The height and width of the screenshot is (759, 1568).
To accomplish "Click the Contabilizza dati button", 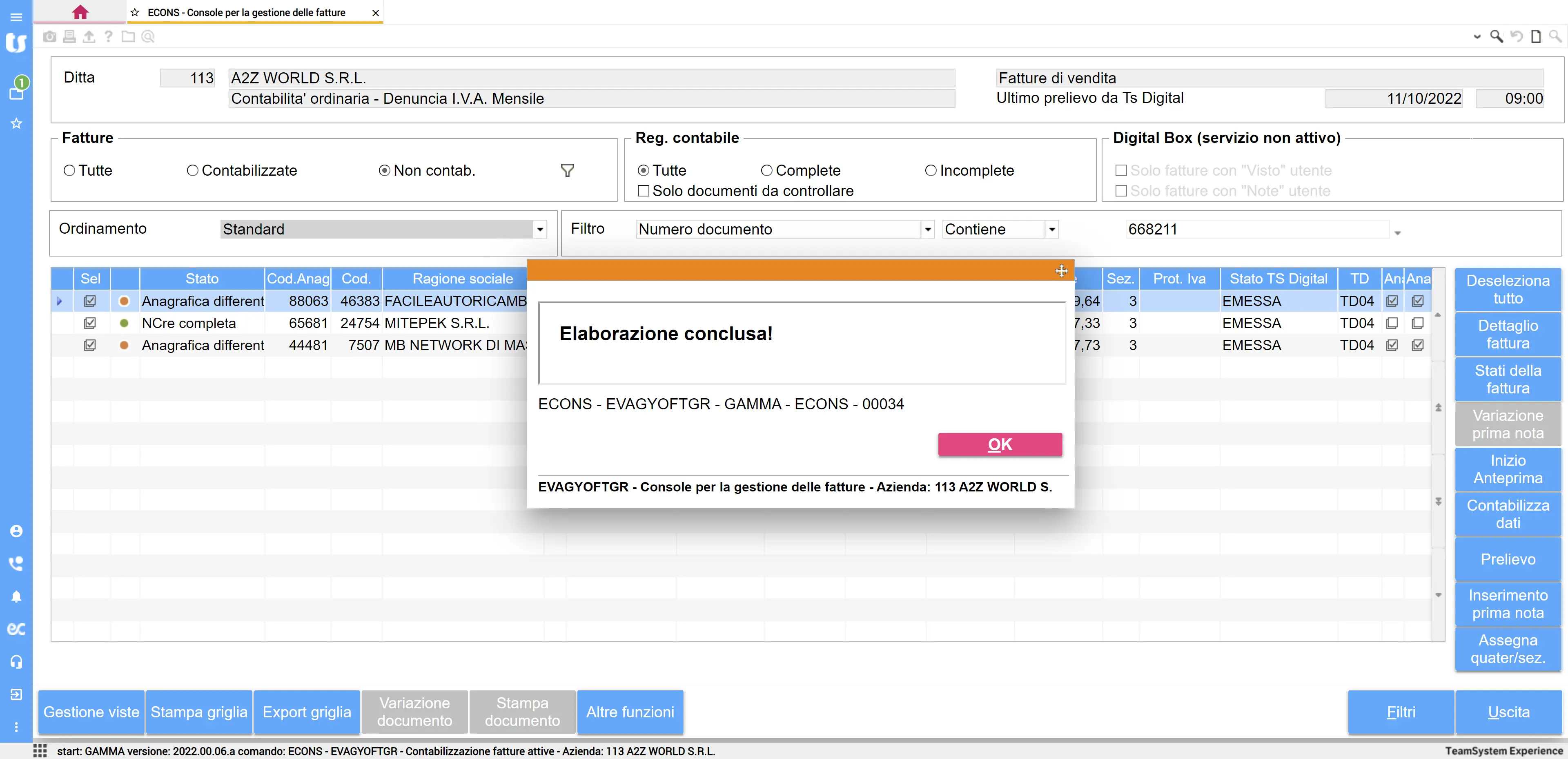I will (x=1507, y=514).
